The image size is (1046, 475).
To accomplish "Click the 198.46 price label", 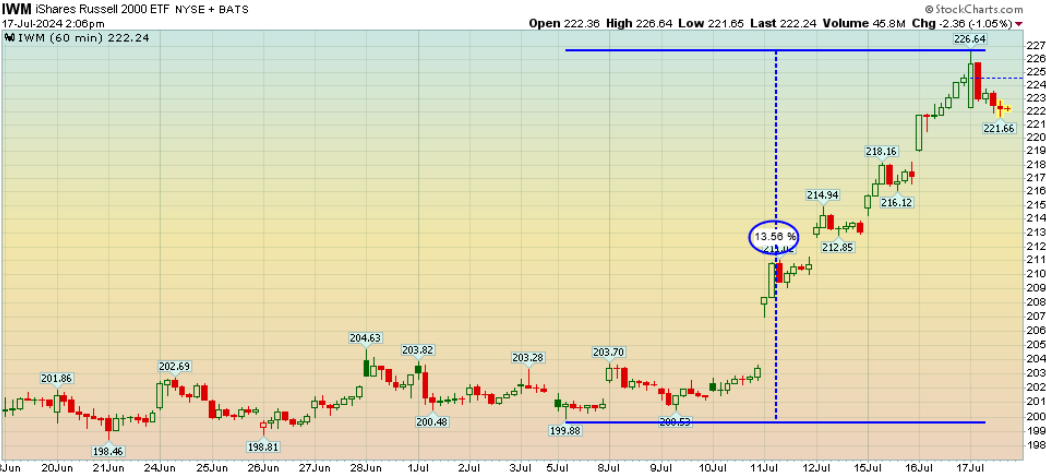I will click(x=109, y=451).
